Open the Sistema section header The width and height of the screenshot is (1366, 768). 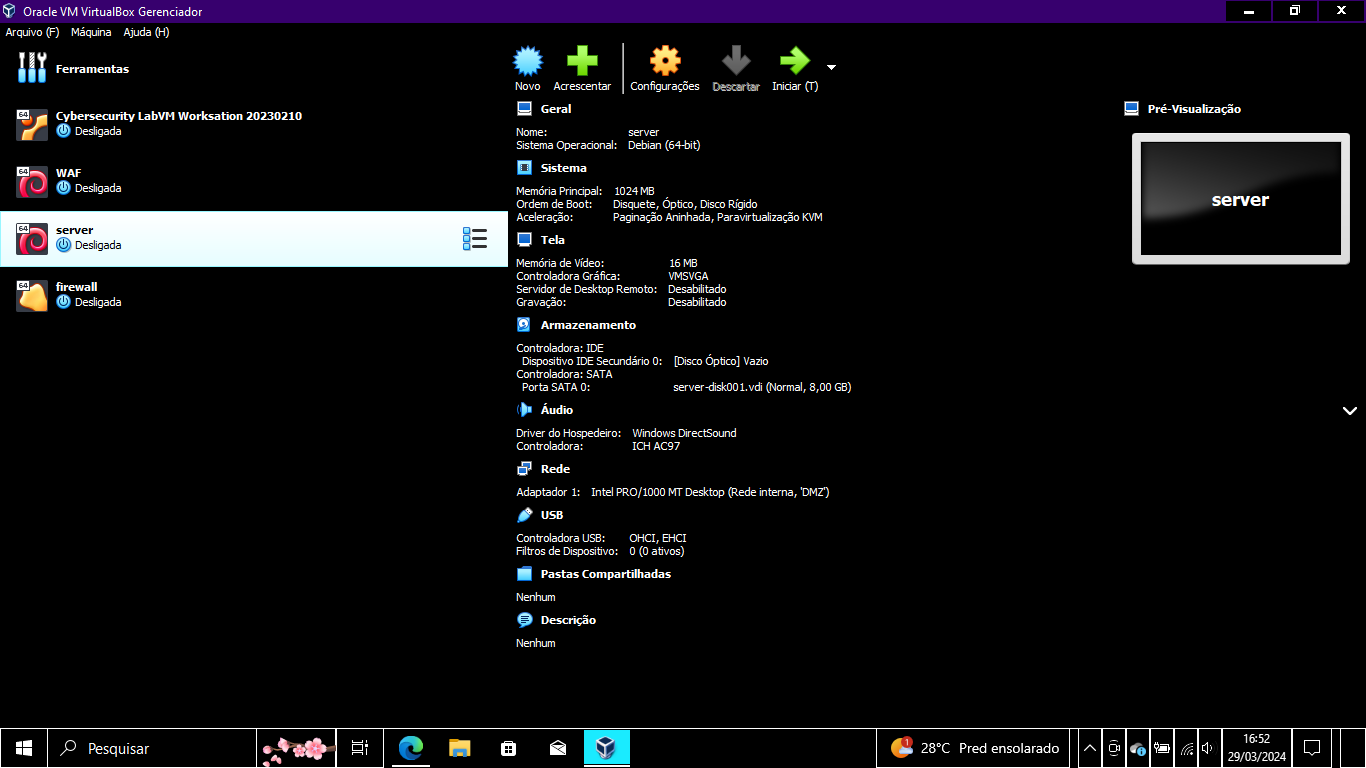pos(564,168)
